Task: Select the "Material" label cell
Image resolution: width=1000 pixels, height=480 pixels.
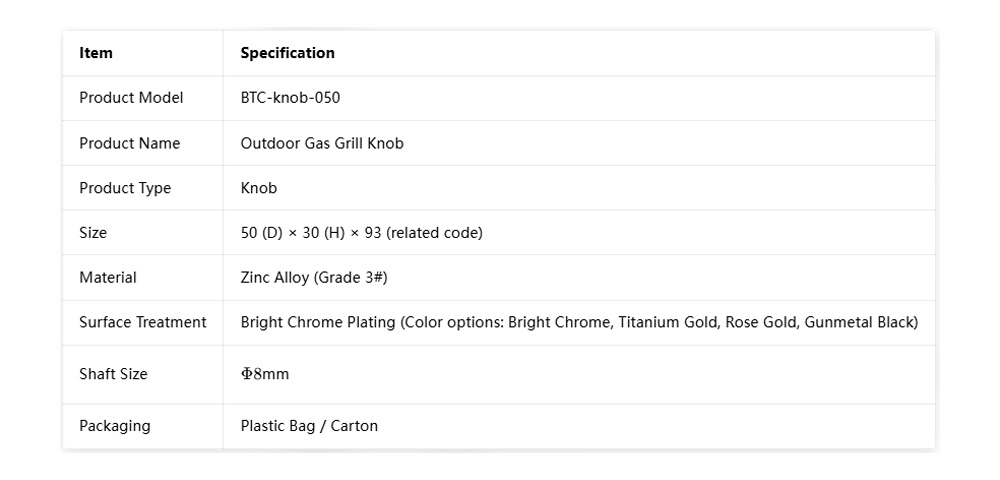Action: click(108, 278)
